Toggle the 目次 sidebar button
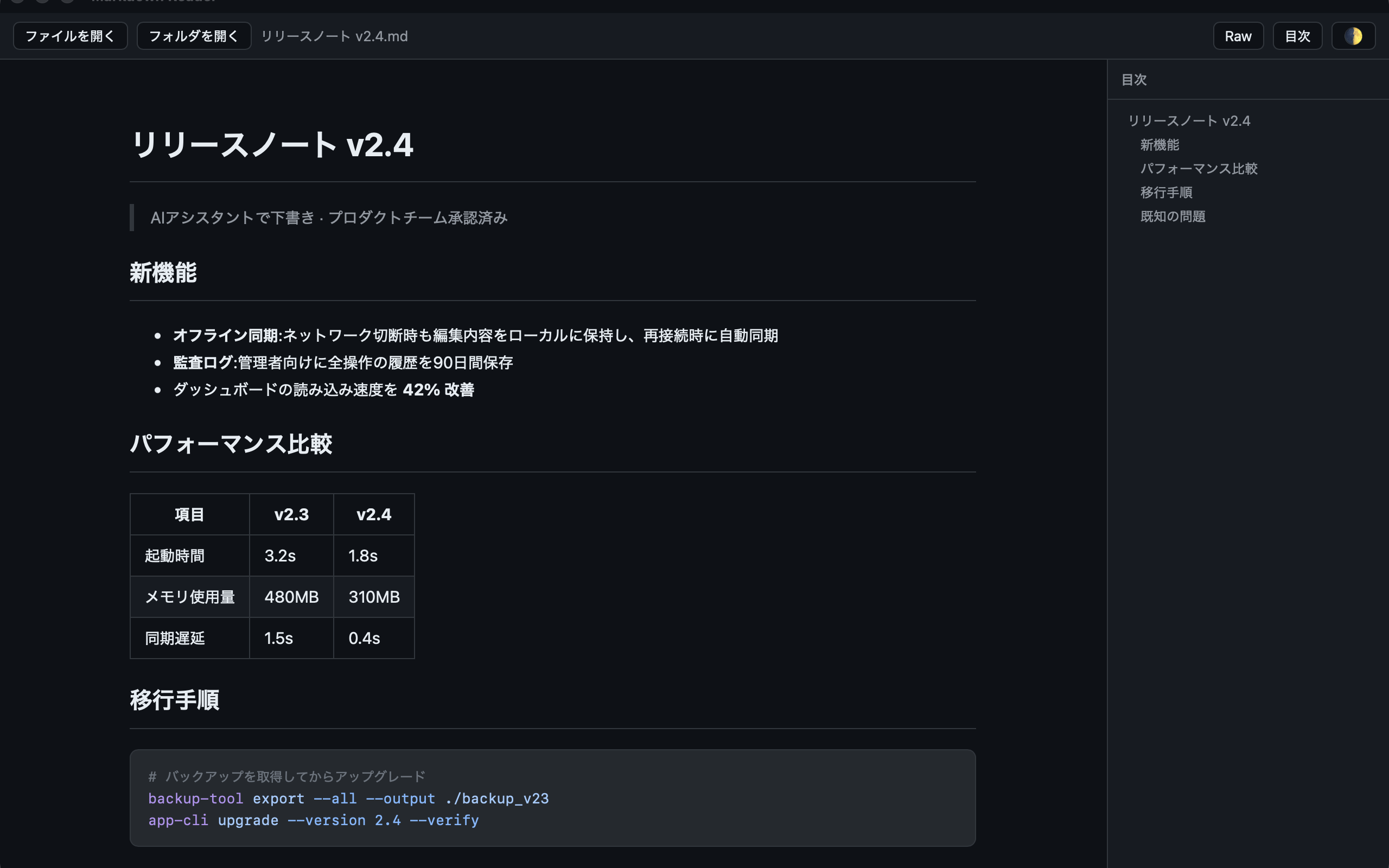The width and height of the screenshot is (1389, 868). [1297, 36]
